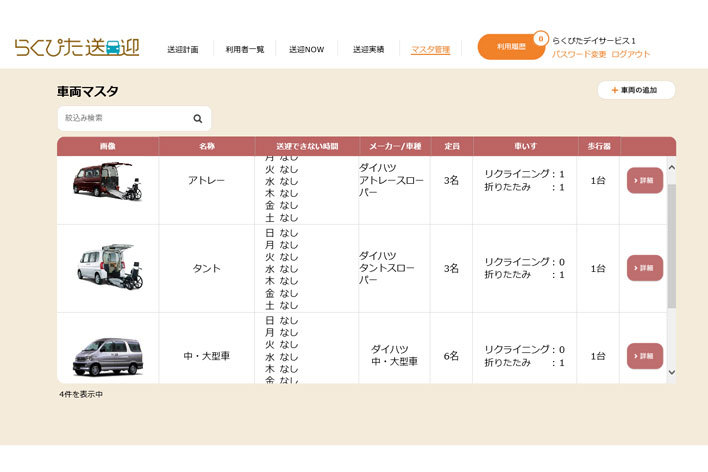Screen dimensions: 708x472
Task: Open the 利用者一覧 tab
Action: pyautogui.click(x=245, y=49)
